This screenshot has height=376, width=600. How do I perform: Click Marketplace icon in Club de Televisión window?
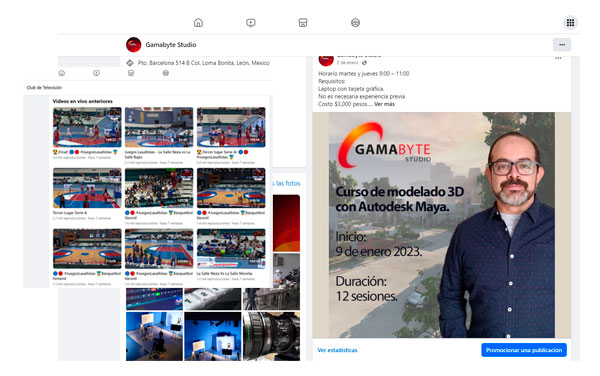pyautogui.click(x=131, y=73)
